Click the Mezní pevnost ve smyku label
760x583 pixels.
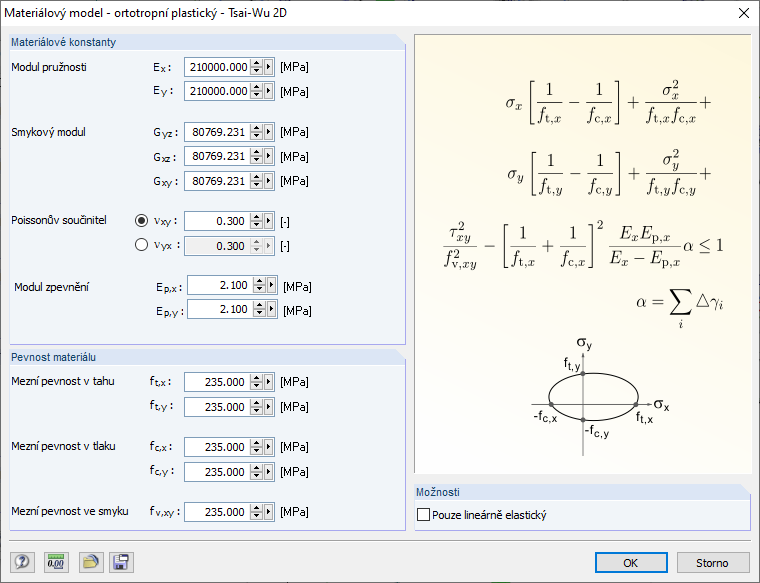tap(70, 511)
